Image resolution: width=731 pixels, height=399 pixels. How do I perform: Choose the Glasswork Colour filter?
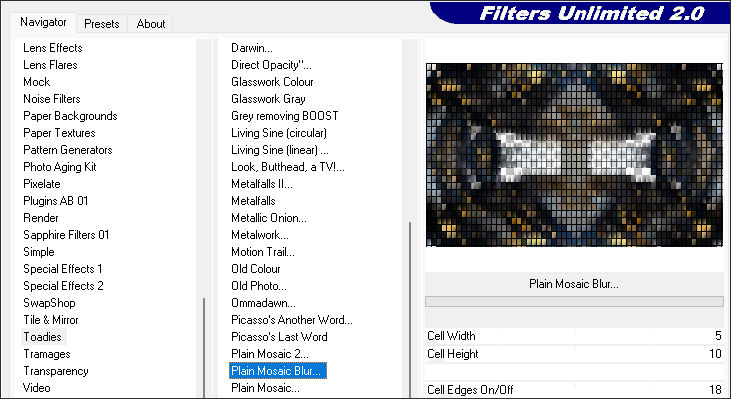(x=272, y=82)
